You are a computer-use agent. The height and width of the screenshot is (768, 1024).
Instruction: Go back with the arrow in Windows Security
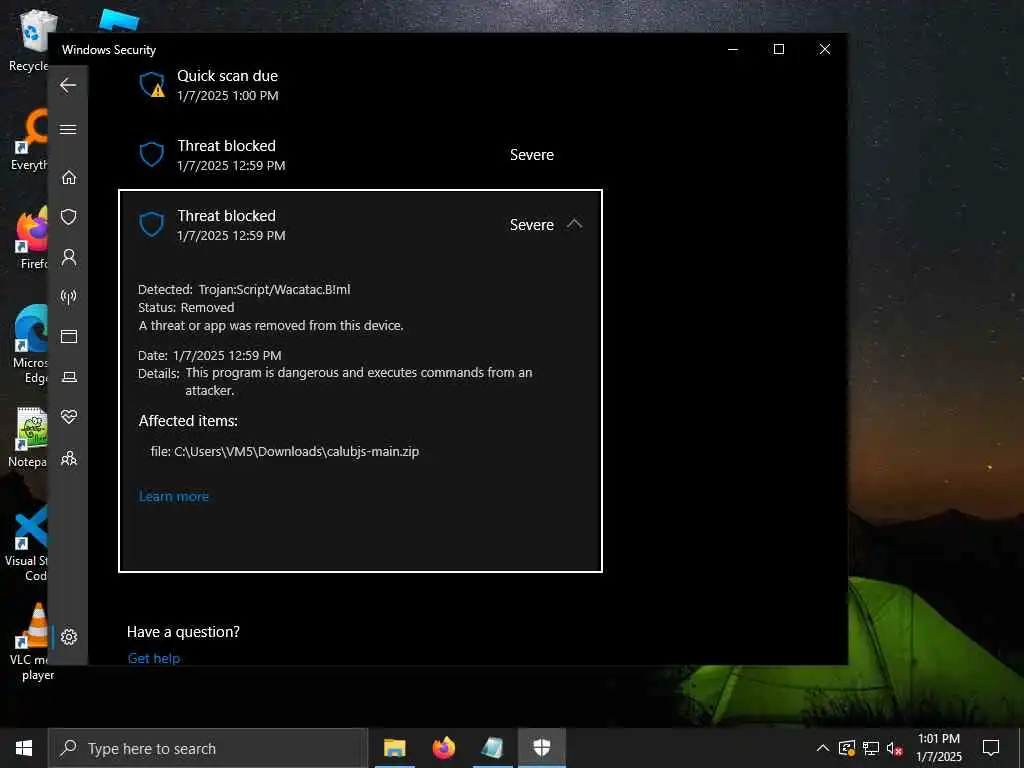coord(68,85)
